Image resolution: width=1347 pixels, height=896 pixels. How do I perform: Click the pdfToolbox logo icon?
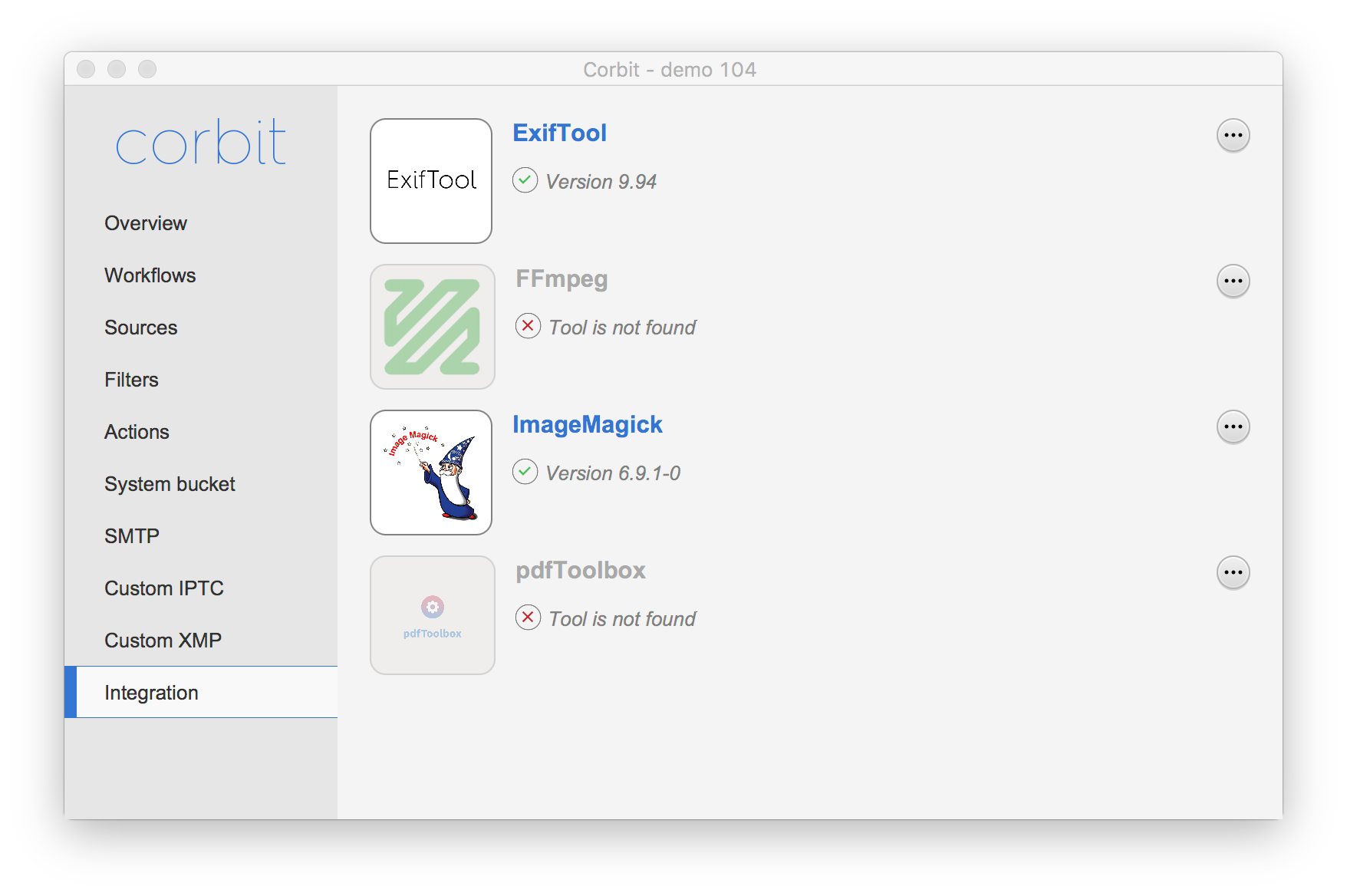coord(433,615)
